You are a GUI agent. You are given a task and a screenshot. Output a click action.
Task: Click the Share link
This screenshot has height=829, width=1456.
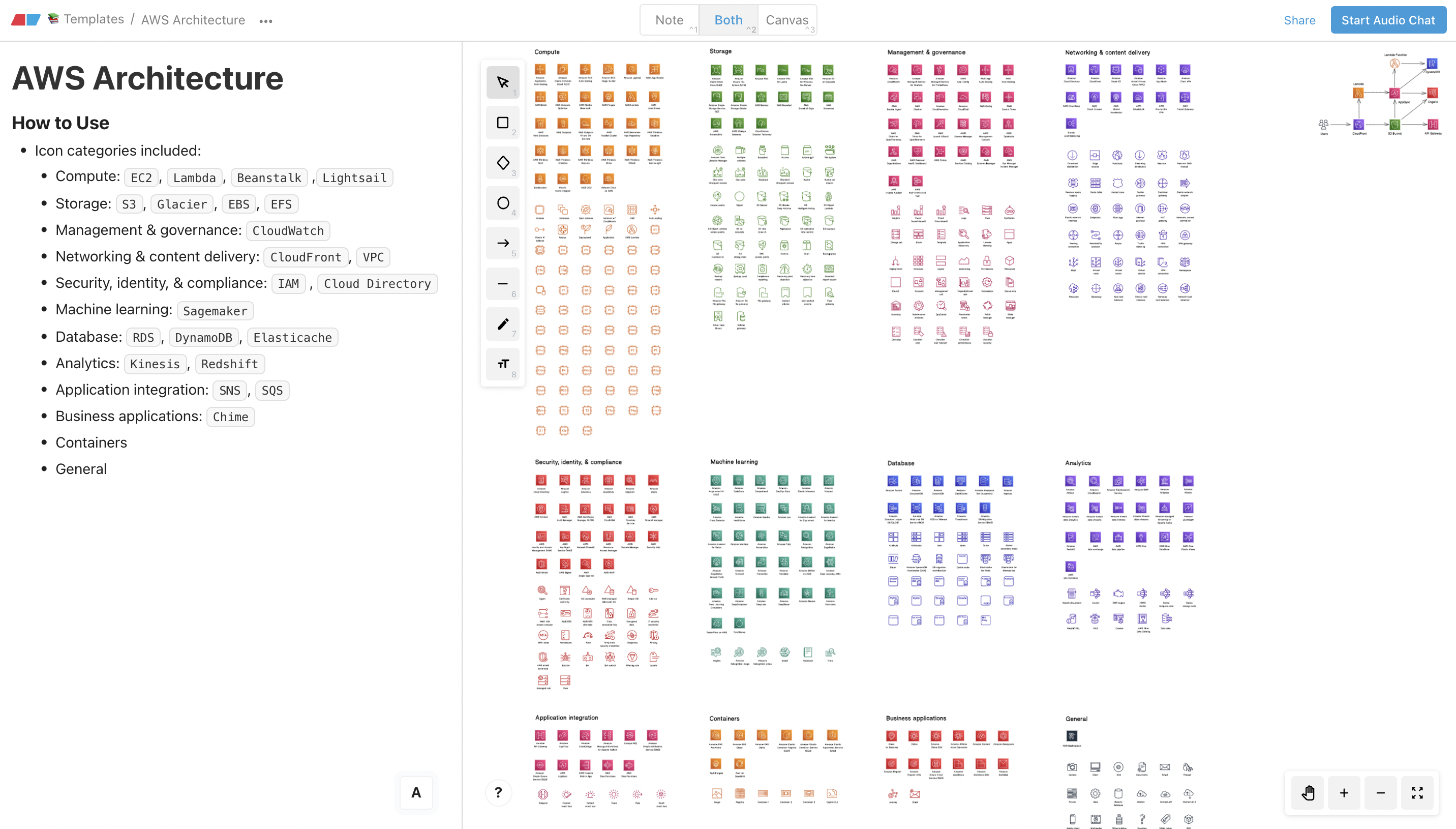click(x=1299, y=20)
